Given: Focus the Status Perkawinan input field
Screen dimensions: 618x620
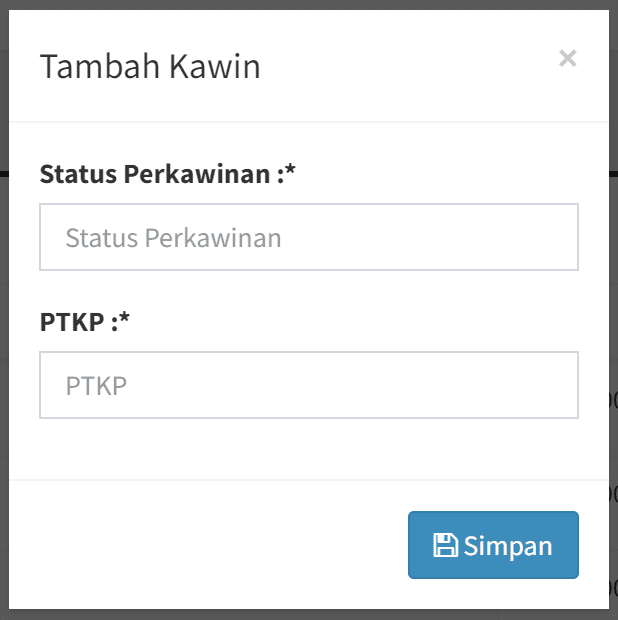Looking at the screenshot, I should click(309, 238).
